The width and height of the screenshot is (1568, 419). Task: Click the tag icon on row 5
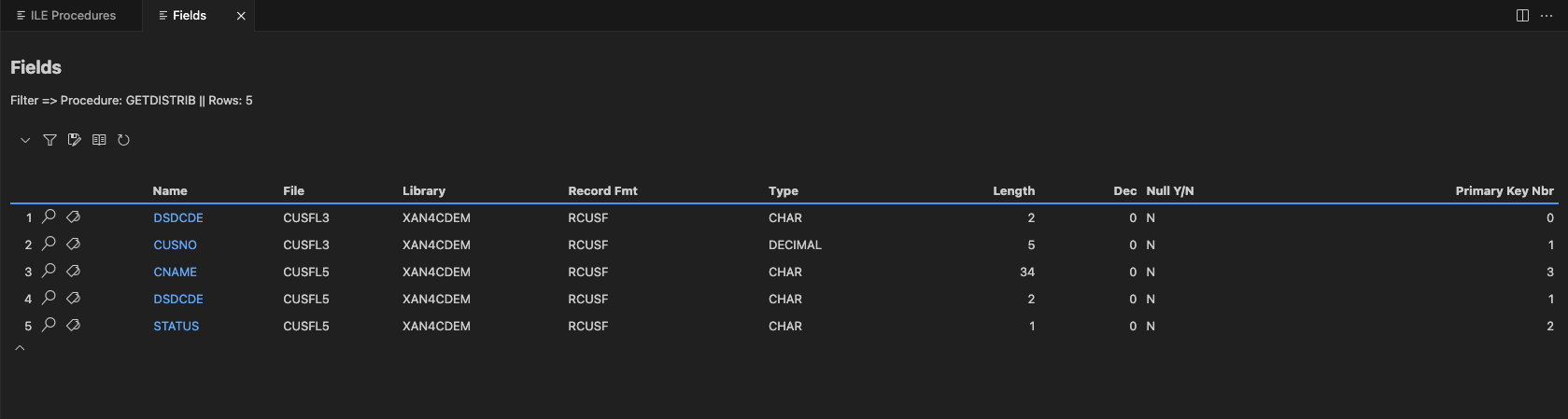click(x=73, y=325)
